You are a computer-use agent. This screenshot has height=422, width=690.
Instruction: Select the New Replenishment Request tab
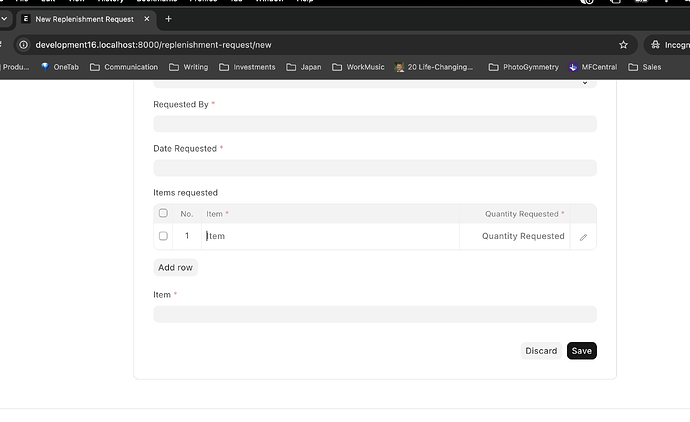click(x=86, y=19)
